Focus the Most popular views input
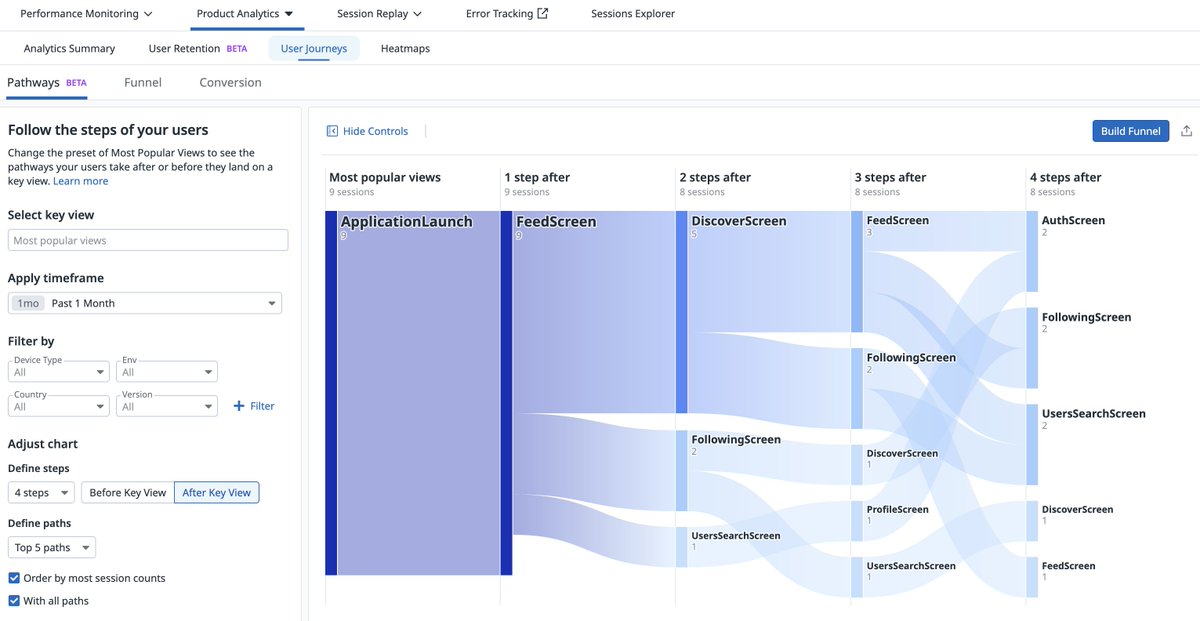Viewport: 1200px width, 621px height. 148,240
